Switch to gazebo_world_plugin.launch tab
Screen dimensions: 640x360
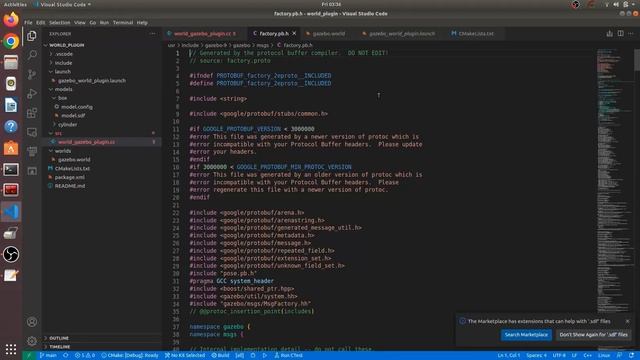click(402, 33)
